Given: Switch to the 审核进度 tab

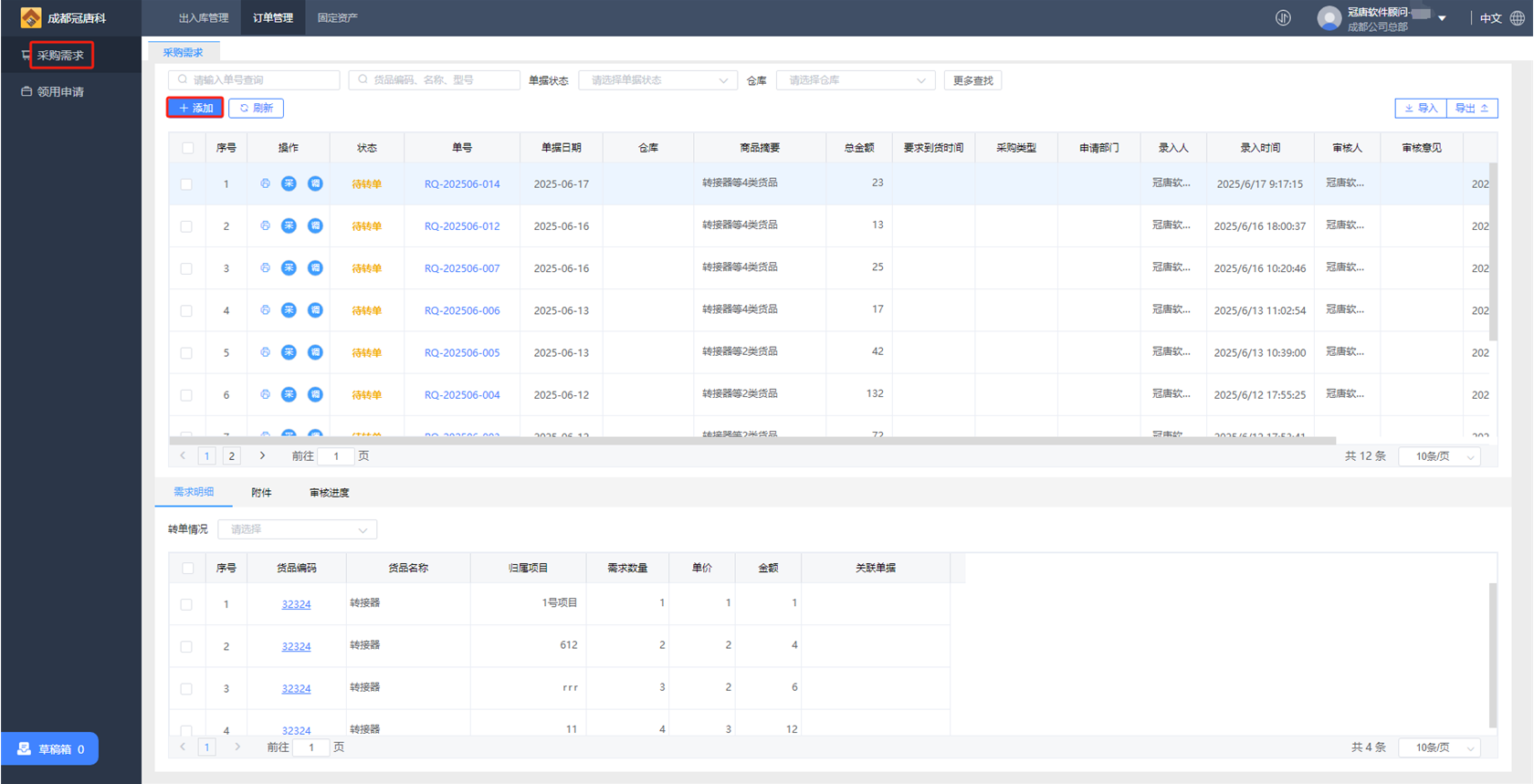Looking at the screenshot, I should tap(329, 493).
